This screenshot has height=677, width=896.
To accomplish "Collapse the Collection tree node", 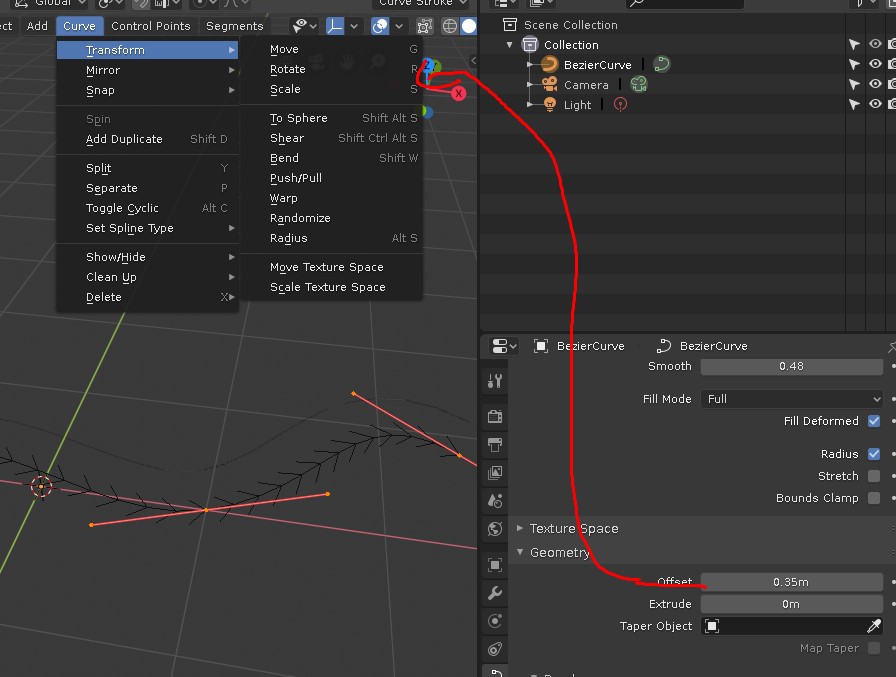I will coord(510,45).
